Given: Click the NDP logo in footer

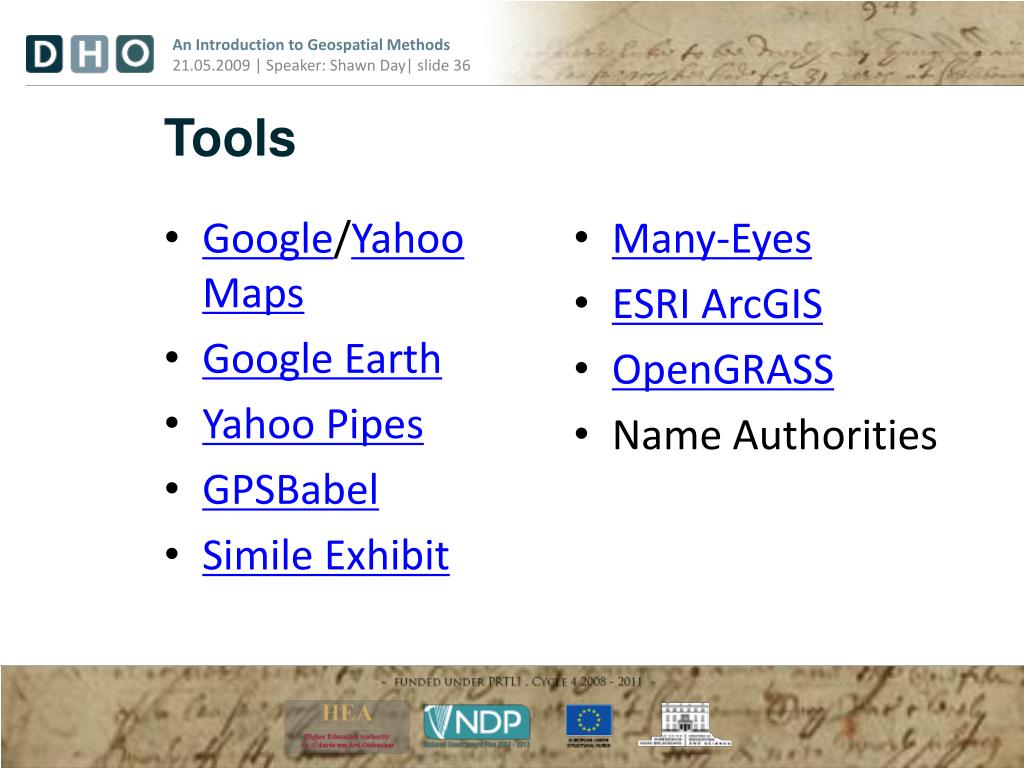Looking at the screenshot, I should click(477, 725).
